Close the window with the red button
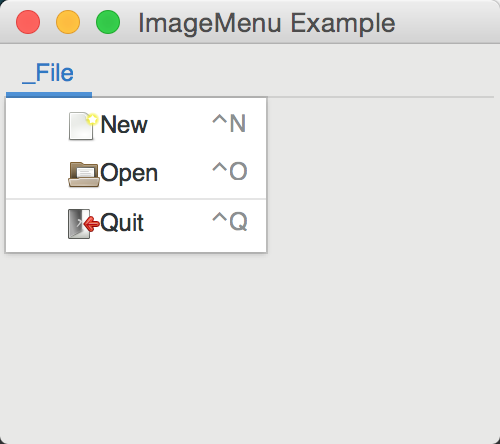The width and height of the screenshot is (500, 444). tap(28, 22)
